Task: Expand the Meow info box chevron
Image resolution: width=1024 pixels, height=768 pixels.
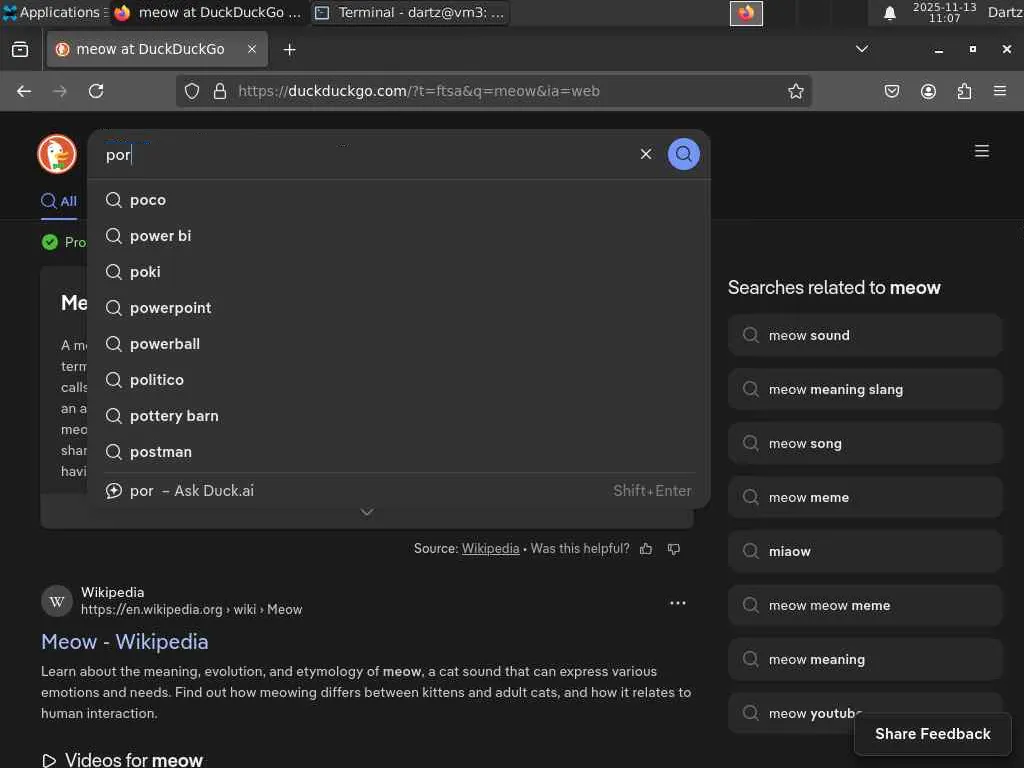Action: pyautogui.click(x=367, y=512)
